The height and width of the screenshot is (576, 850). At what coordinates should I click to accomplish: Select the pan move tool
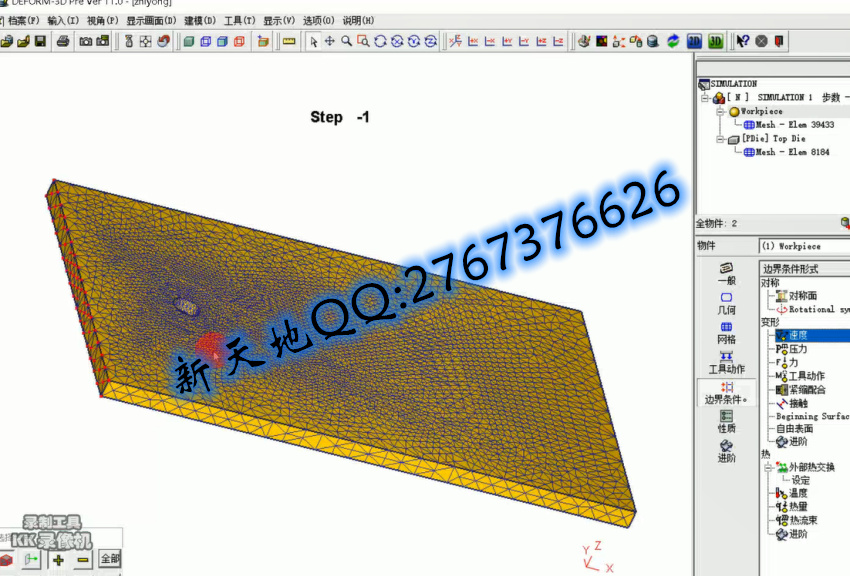[329, 41]
